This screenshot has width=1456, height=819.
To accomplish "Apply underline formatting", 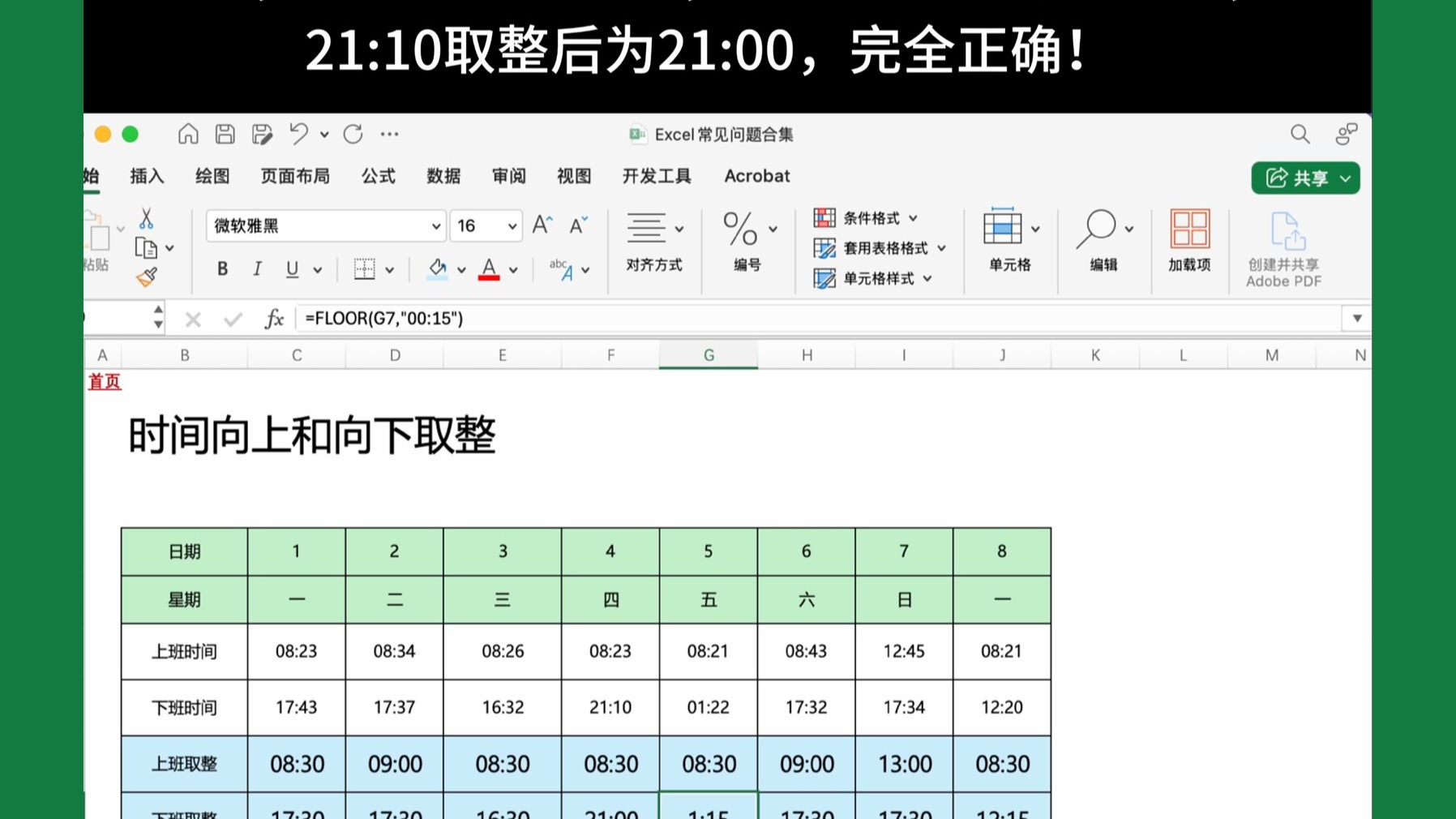I will click(x=291, y=269).
